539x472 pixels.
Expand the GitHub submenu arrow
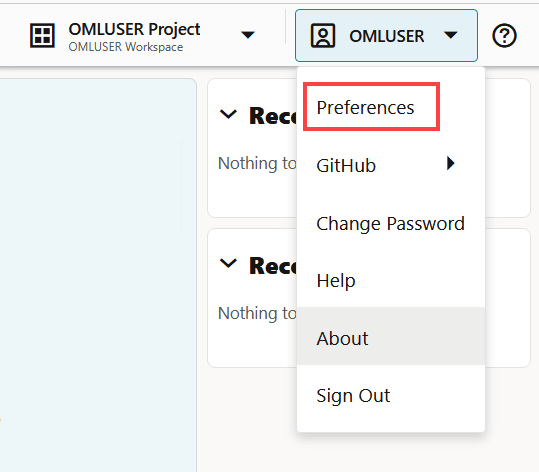(x=451, y=163)
